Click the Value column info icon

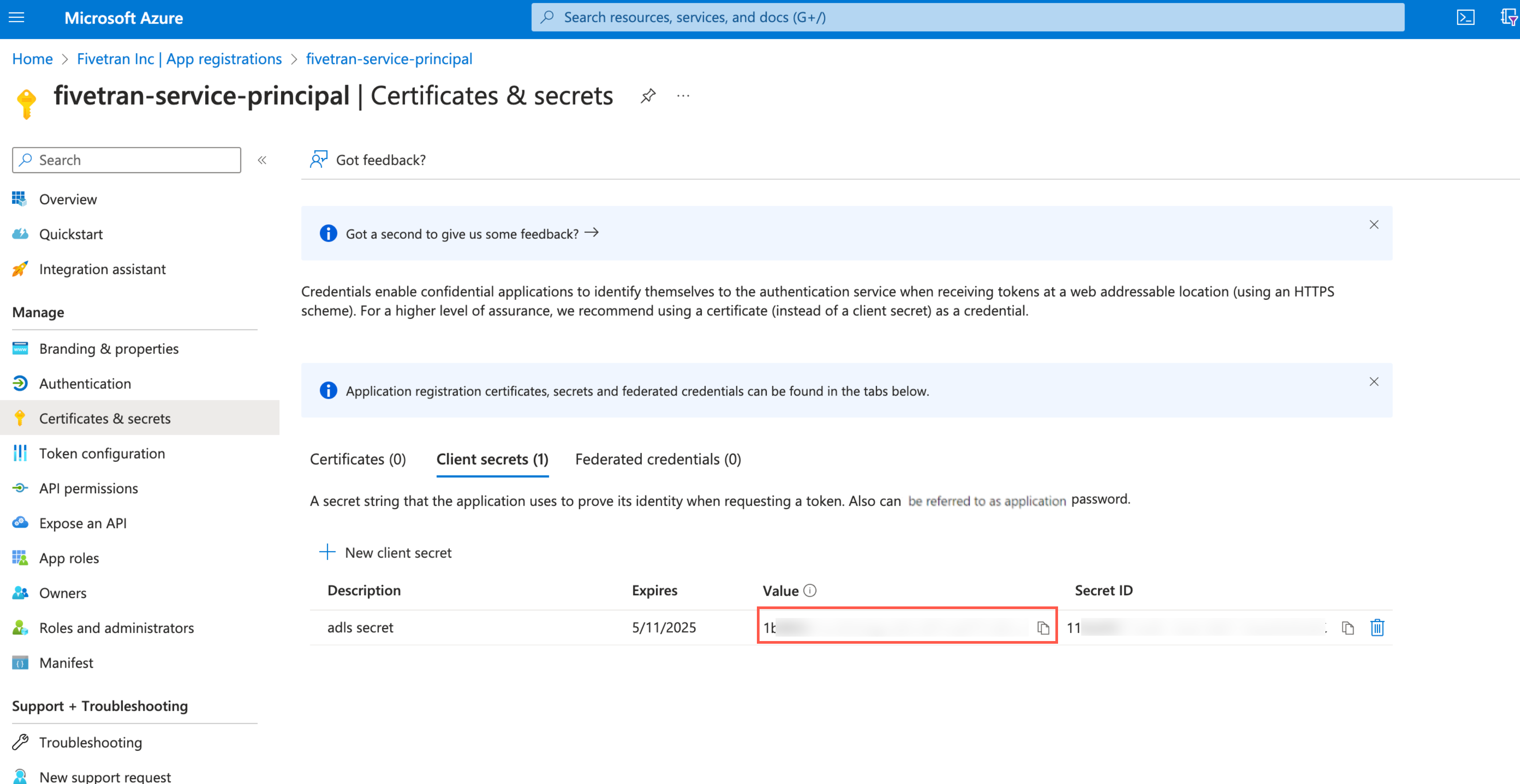[x=810, y=590]
